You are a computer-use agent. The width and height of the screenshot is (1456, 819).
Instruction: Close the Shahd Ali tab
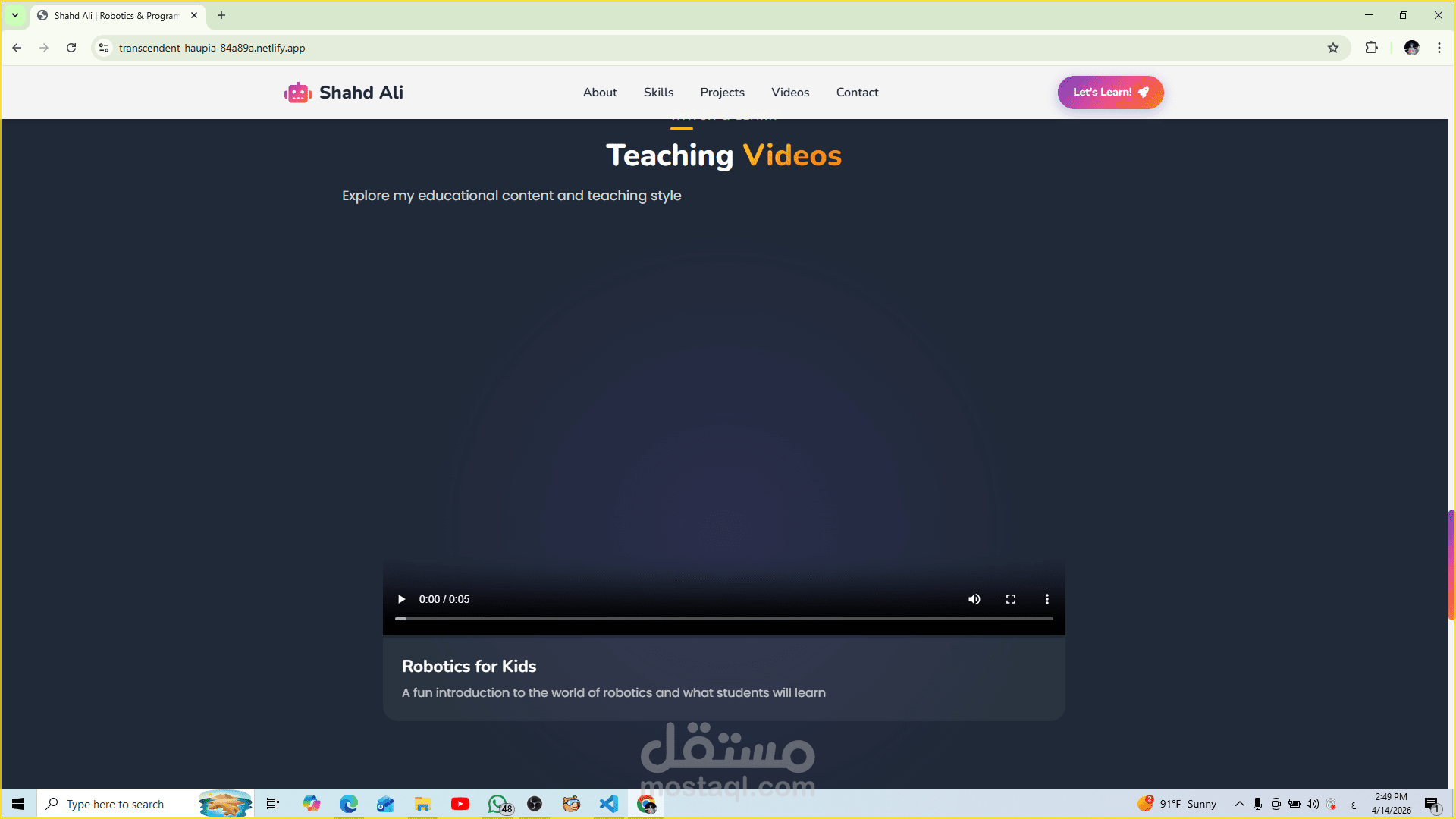(x=194, y=15)
